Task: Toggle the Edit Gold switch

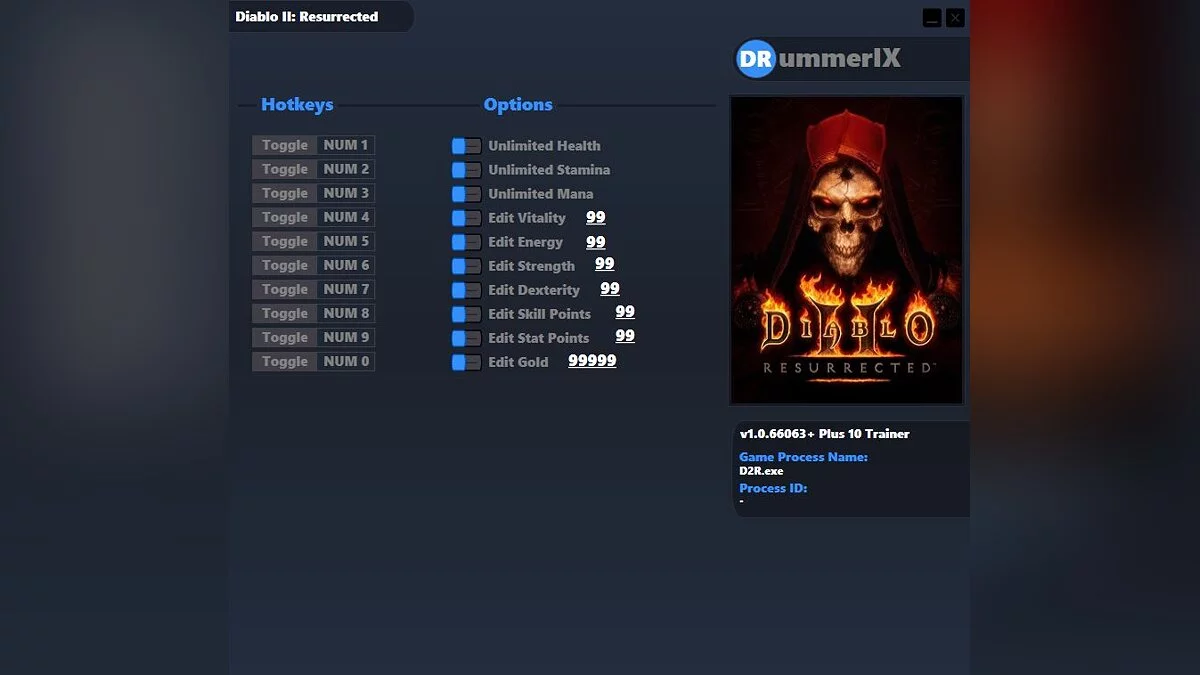Action: pos(466,362)
